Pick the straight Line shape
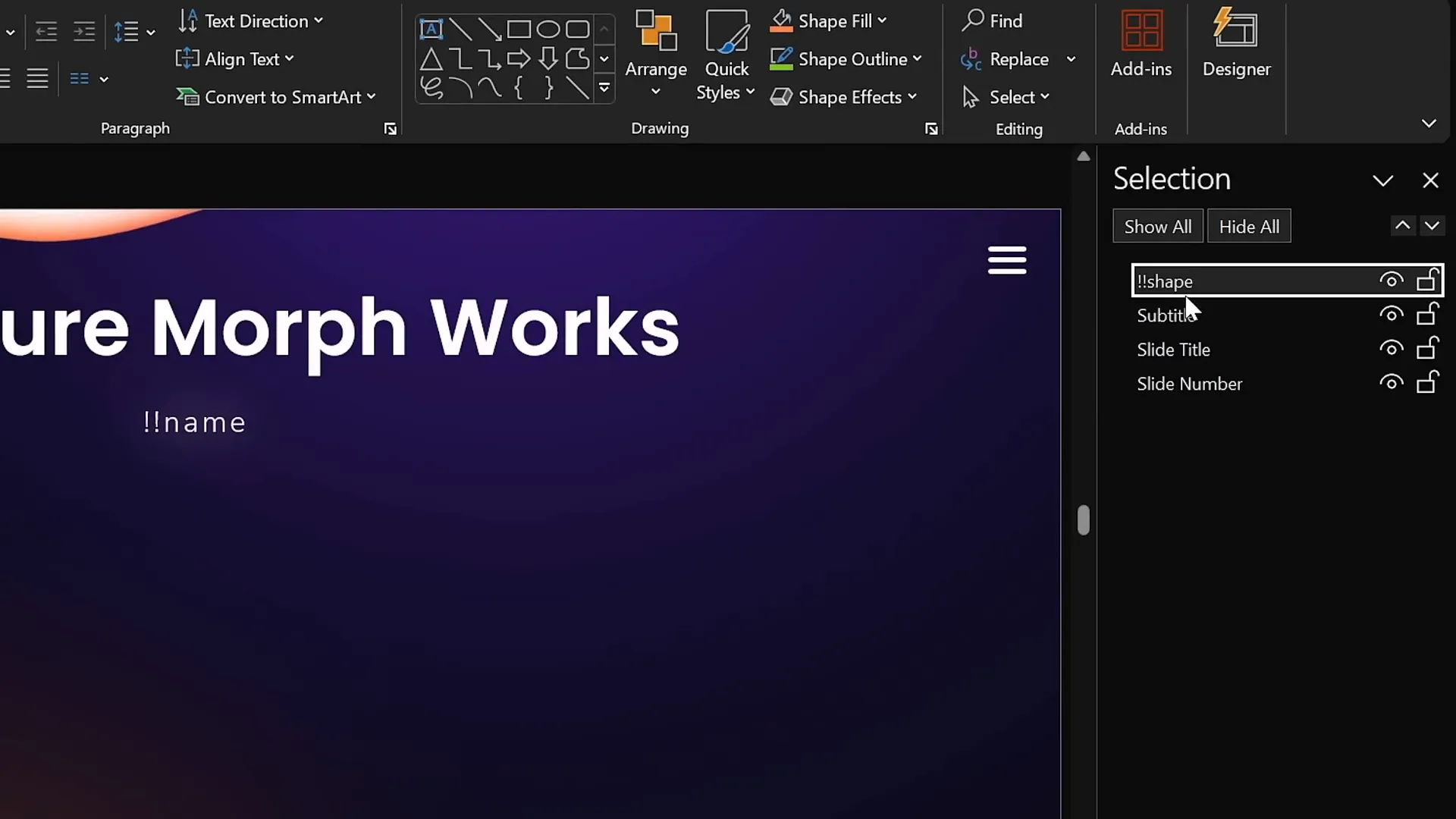This screenshot has width=1456, height=819. pos(460,30)
